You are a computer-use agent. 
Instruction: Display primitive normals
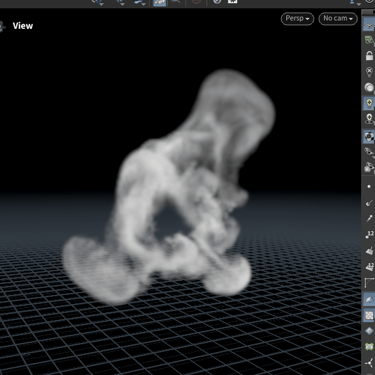coord(369,251)
